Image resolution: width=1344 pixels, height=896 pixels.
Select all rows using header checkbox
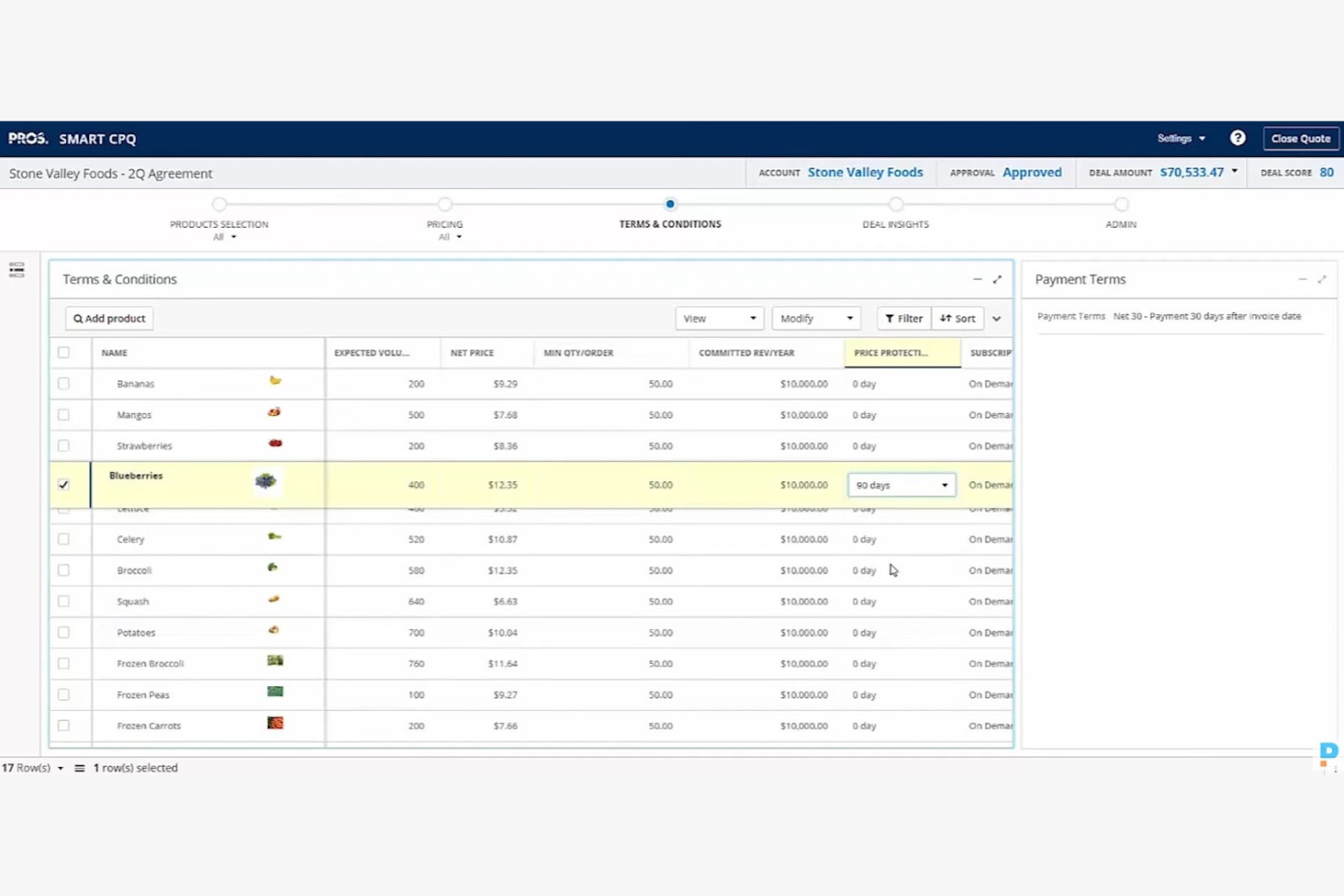pyautogui.click(x=64, y=352)
